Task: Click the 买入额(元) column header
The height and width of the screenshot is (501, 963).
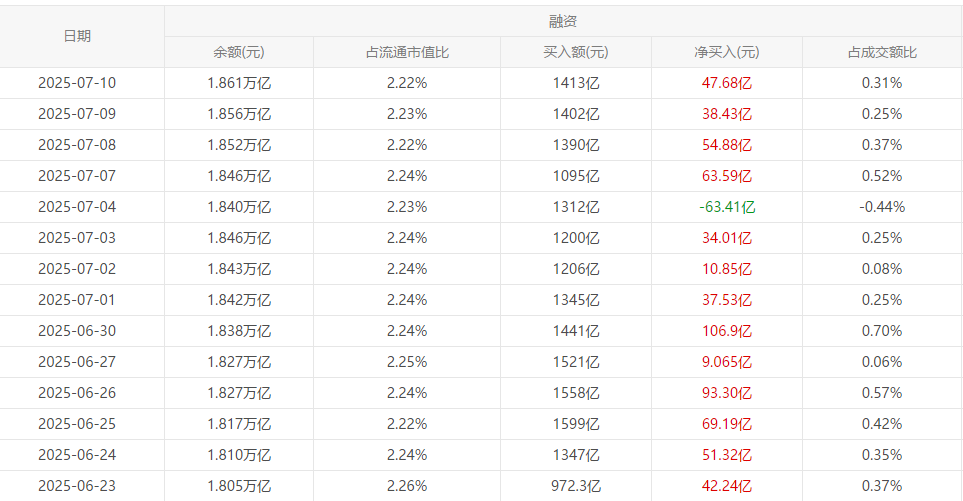Action: [575, 52]
